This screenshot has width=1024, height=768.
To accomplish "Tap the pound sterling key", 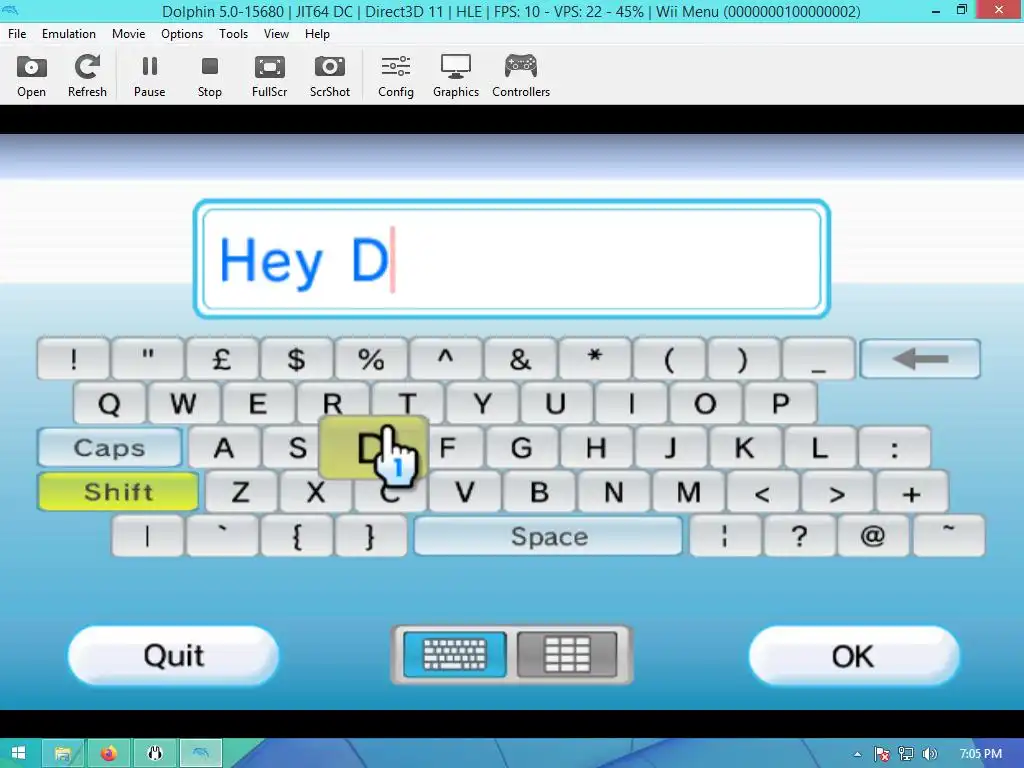I will (221, 359).
